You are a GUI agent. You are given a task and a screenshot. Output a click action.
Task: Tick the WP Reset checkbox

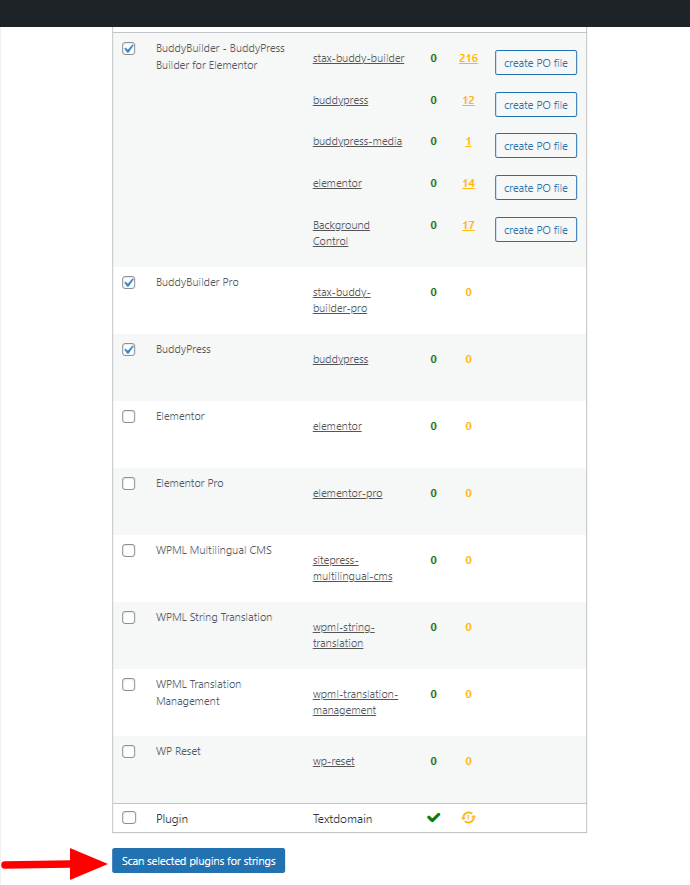tap(129, 752)
